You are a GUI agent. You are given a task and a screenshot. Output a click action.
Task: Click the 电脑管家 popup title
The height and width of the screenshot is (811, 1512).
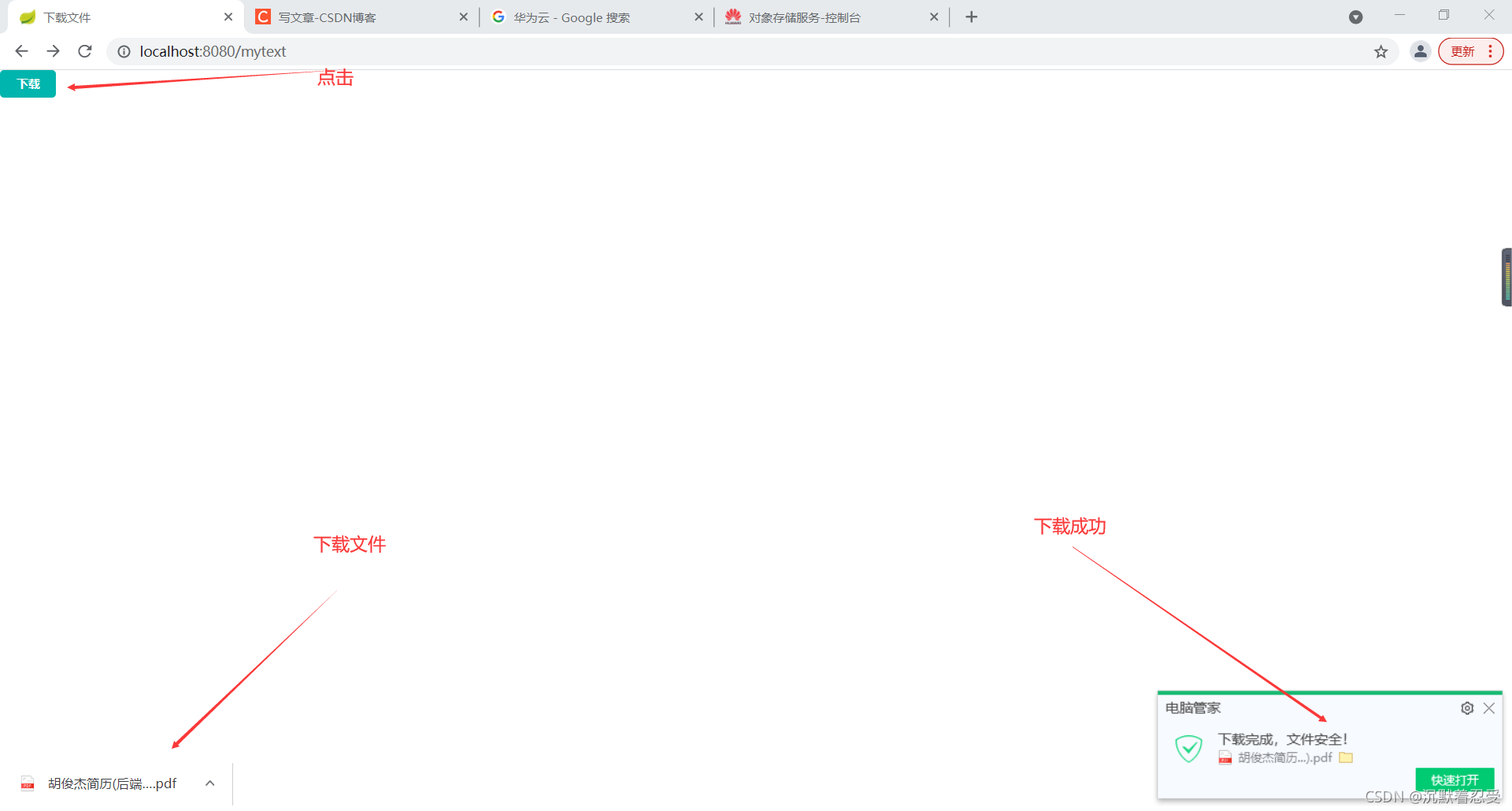[1193, 708]
